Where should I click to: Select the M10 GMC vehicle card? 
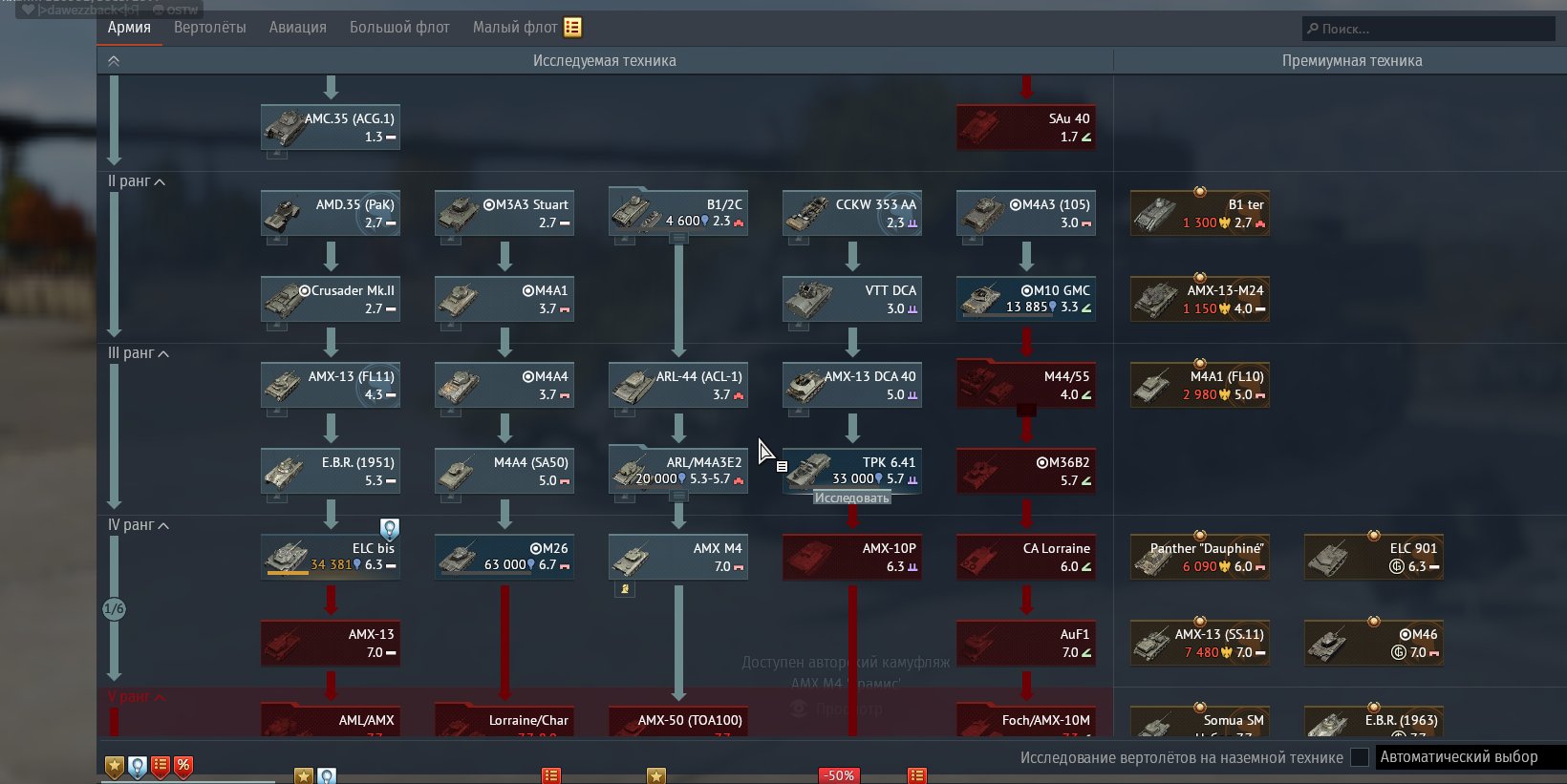pyautogui.click(x=1026, y=299)
